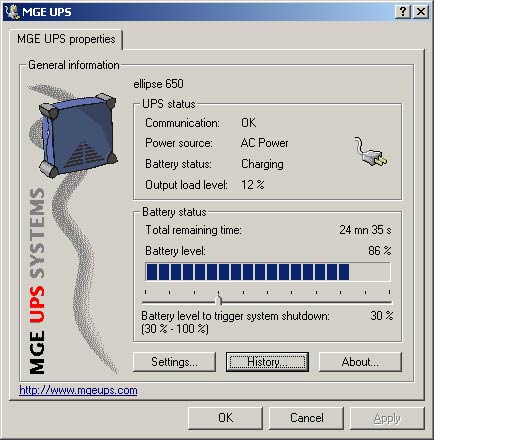Close the MGE UPS dialog window

[421, 12]
